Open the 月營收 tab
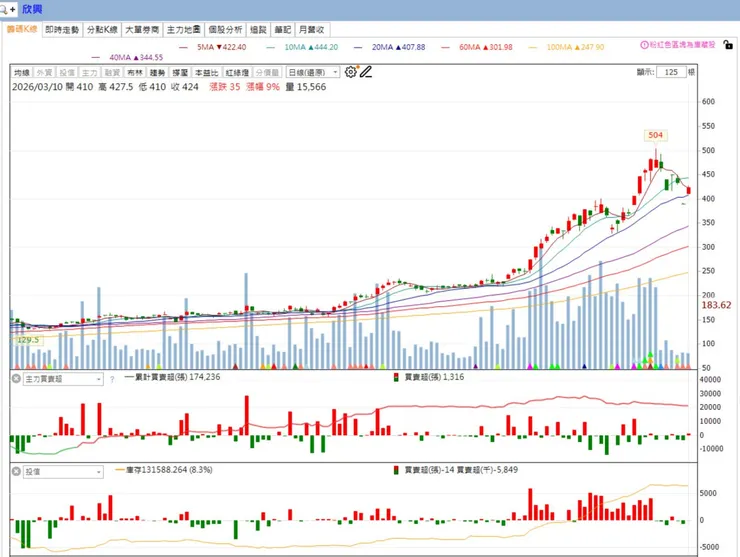 click(x=312, y=30)
